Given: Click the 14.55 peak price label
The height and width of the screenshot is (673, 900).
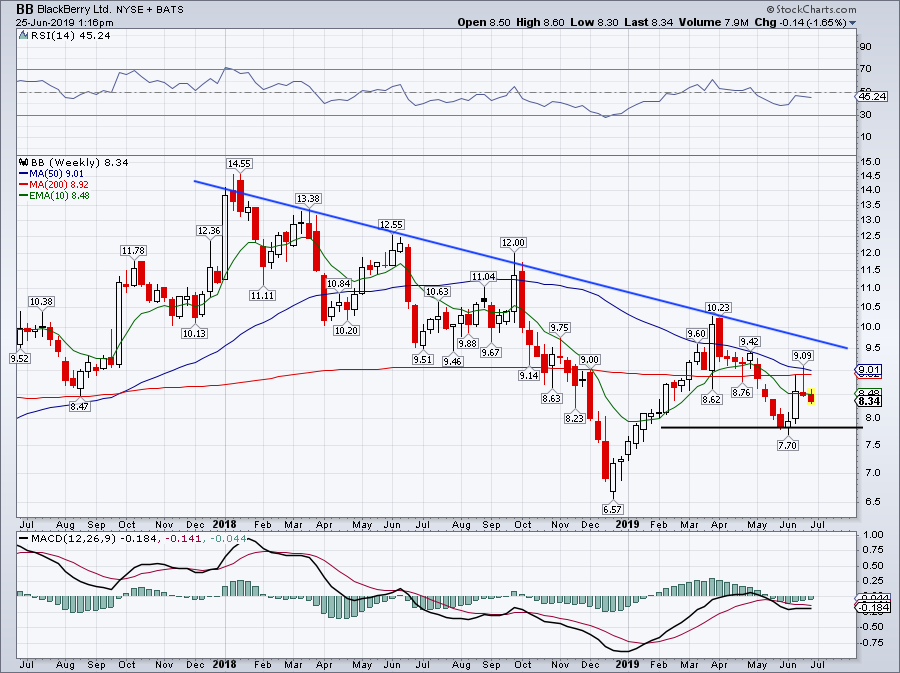Looking at the screenshot, I should (x=239, y=164).
